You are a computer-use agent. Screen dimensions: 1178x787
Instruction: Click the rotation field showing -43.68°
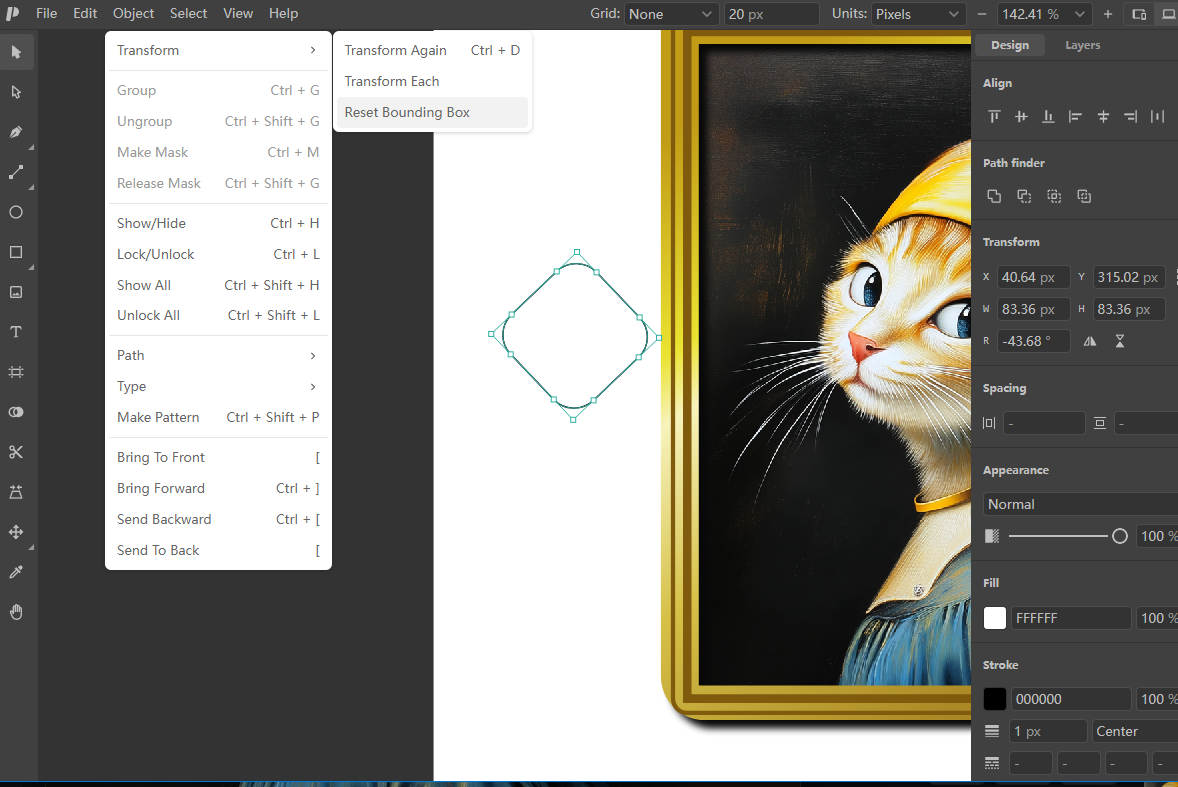point(1033,341)
